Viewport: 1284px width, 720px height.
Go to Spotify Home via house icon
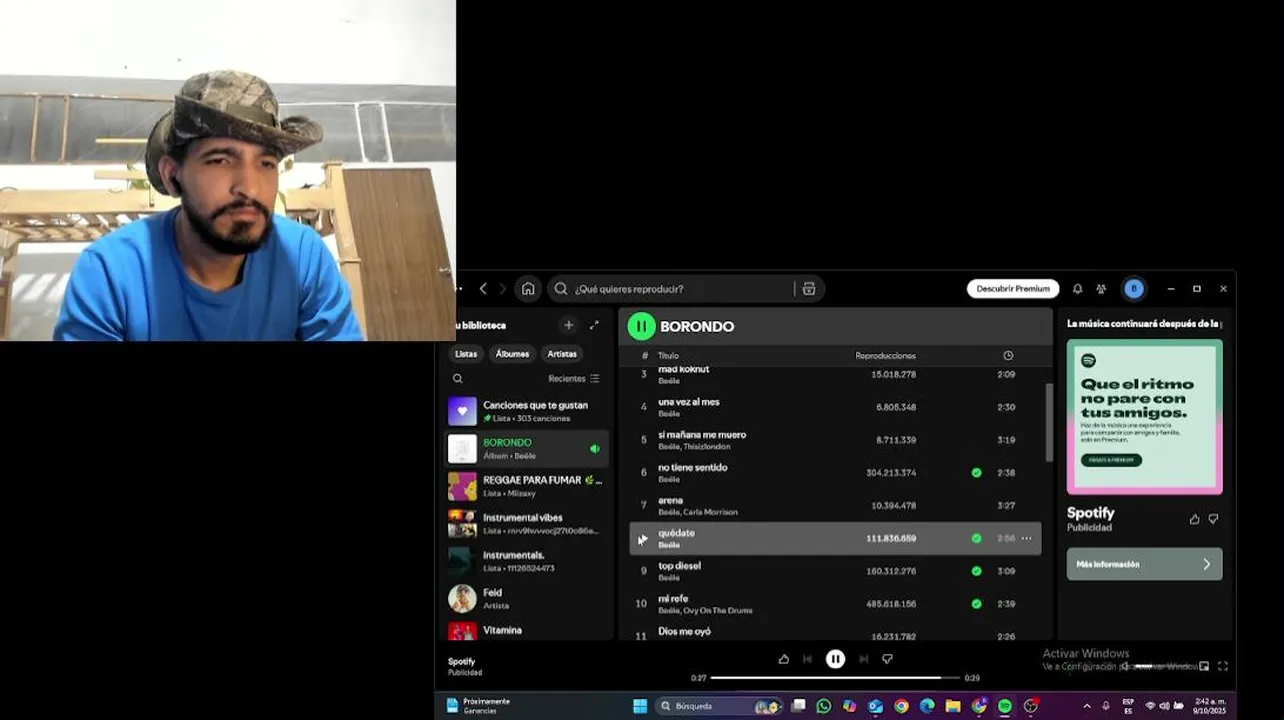point(528,289)
